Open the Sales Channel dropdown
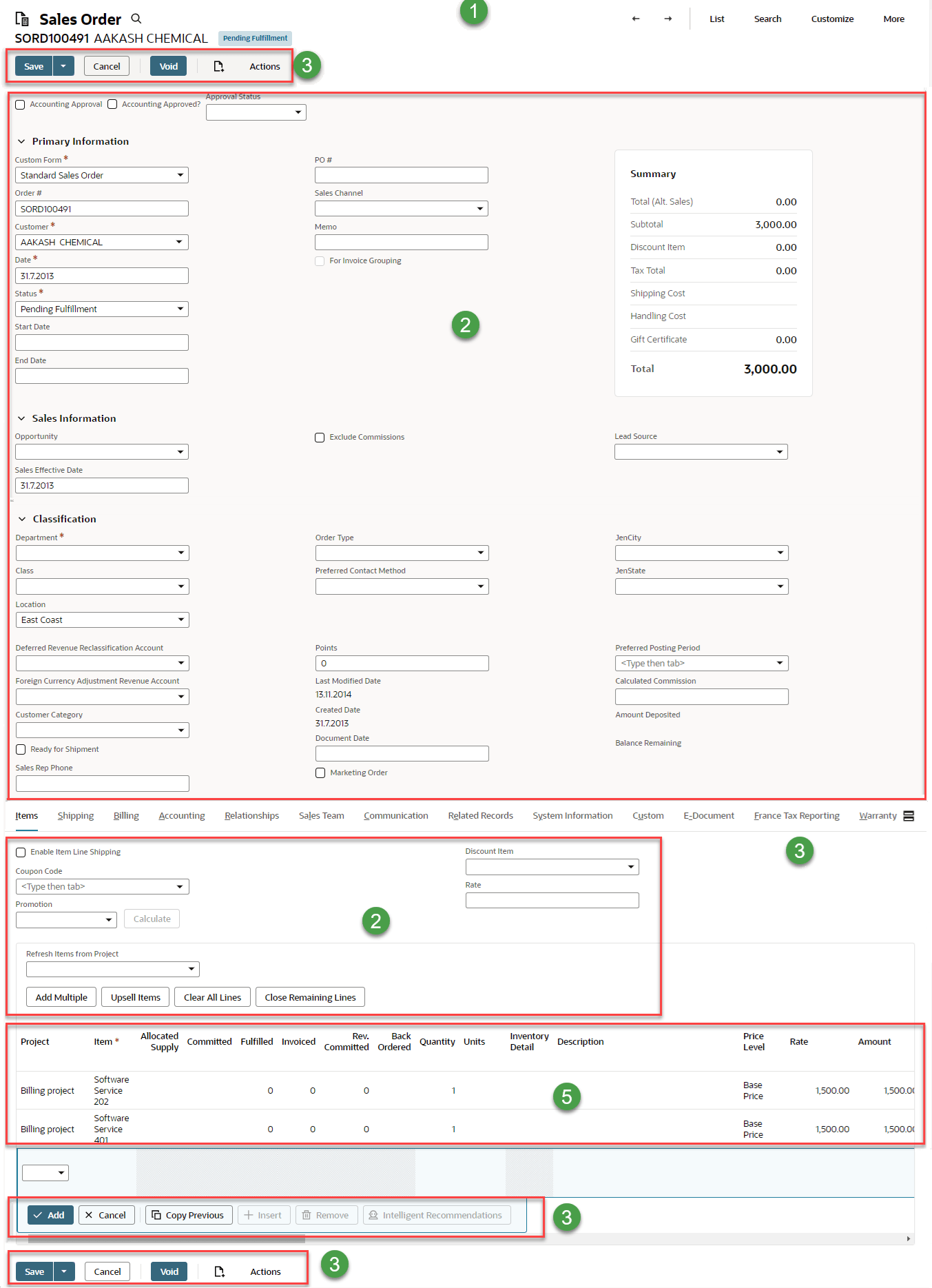 click(x=401, y=208)
